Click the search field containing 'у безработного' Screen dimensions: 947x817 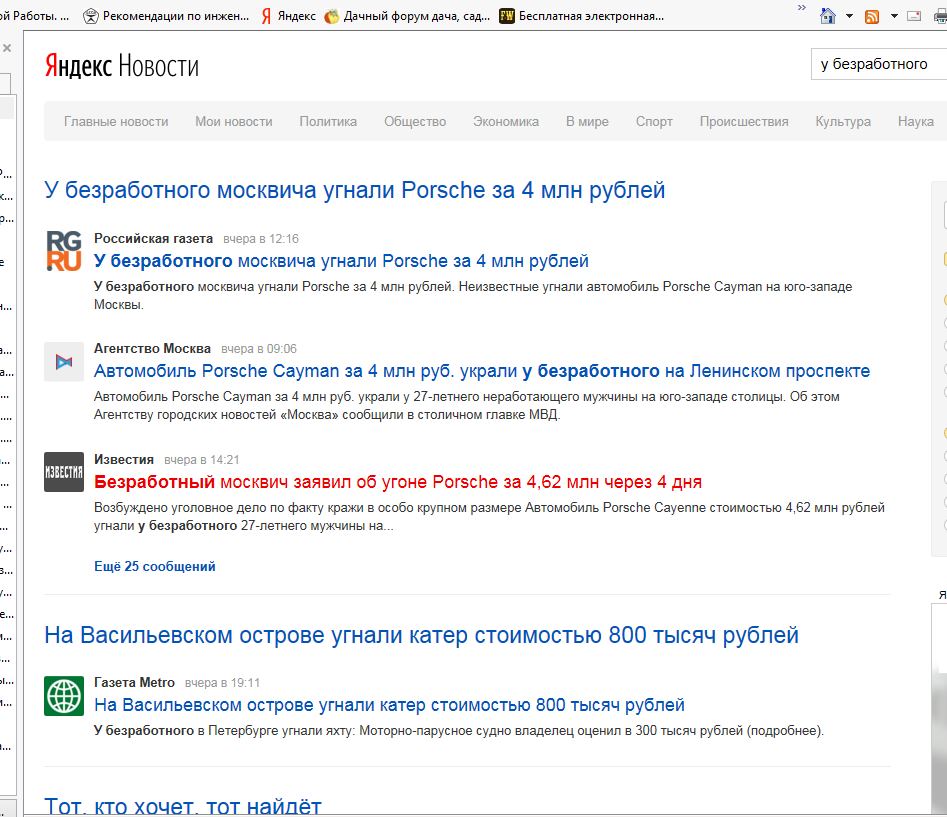click(x=875, y=64)
